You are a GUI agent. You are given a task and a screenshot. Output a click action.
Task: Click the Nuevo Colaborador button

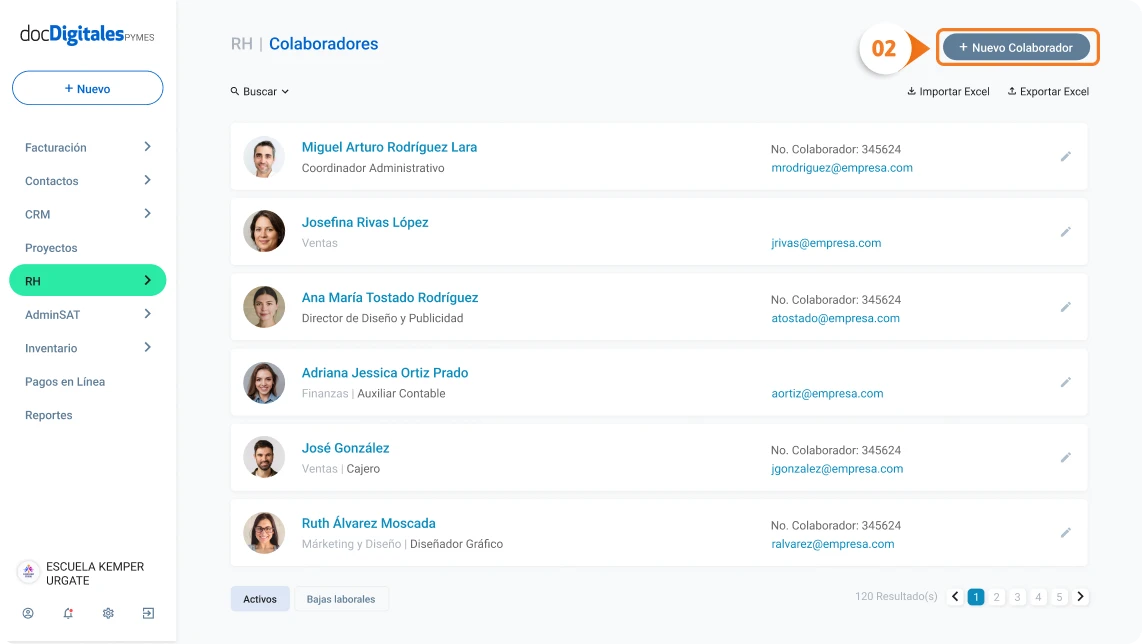[1016, 47]
